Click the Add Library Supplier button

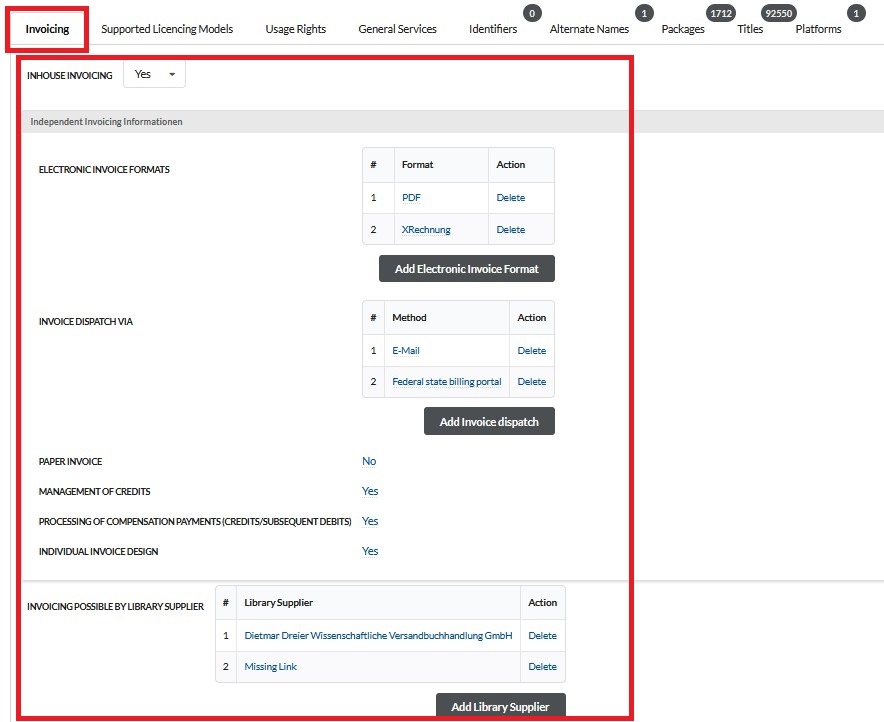[x=500, y=707]
